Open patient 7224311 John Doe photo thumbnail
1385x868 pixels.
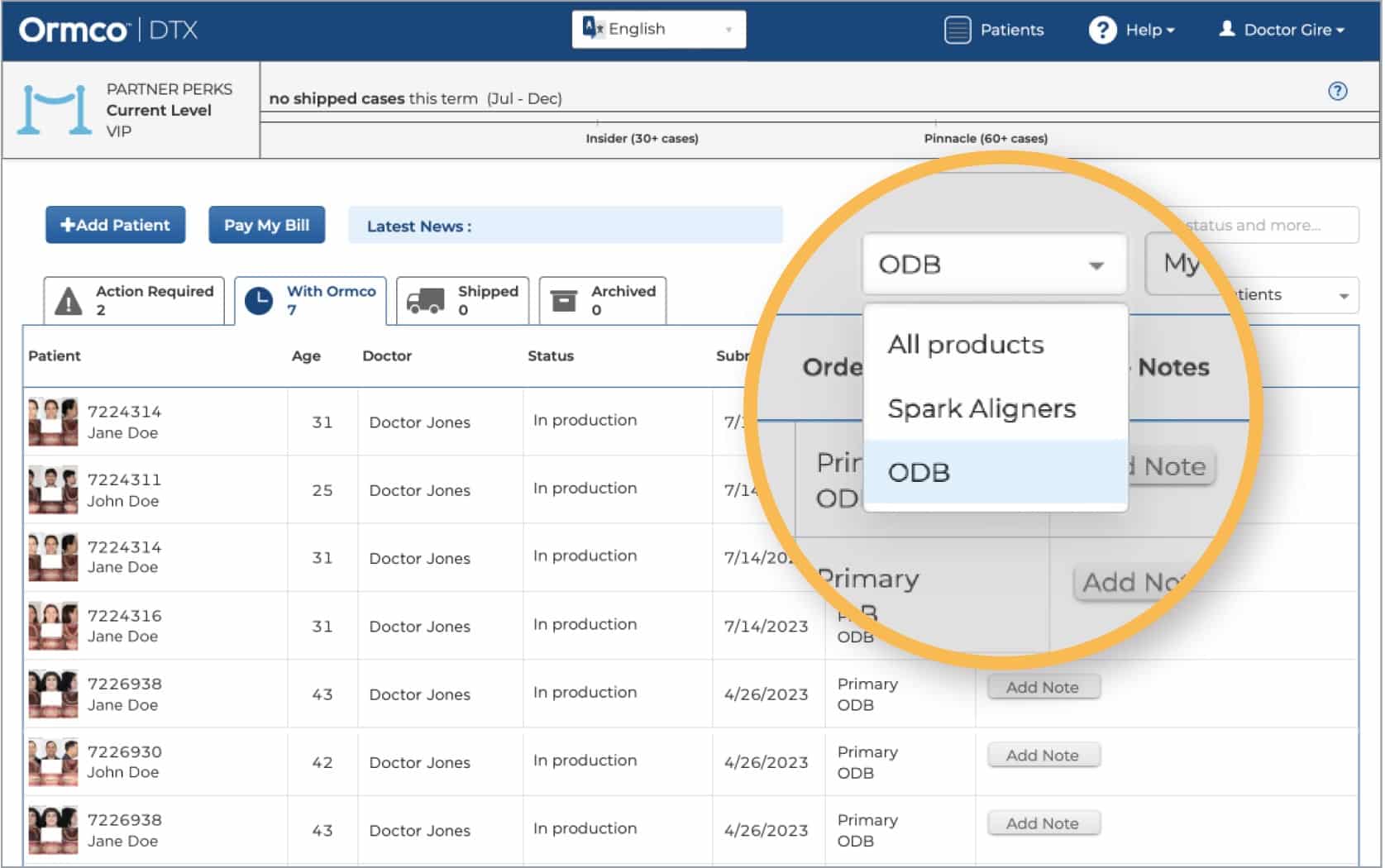coord(53,489)
